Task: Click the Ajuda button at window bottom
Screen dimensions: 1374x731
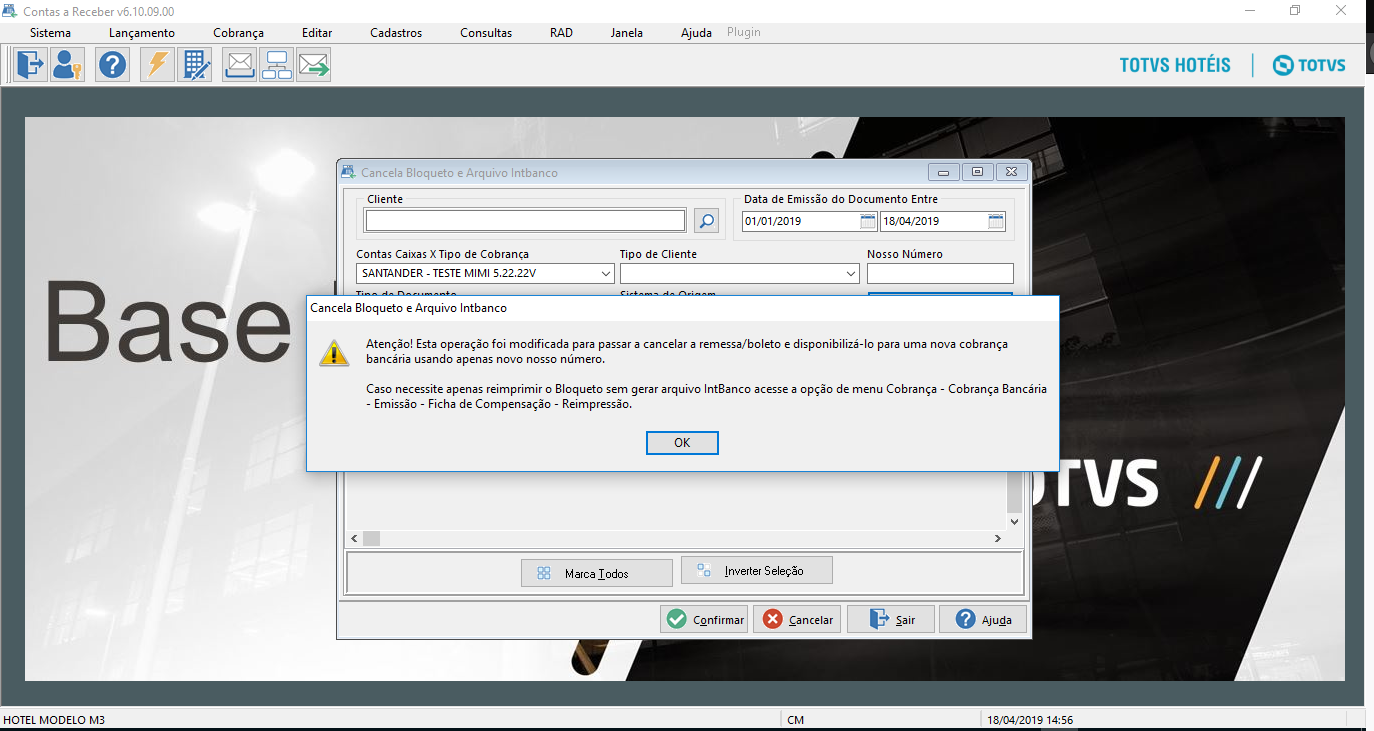Action: (983, 619)
